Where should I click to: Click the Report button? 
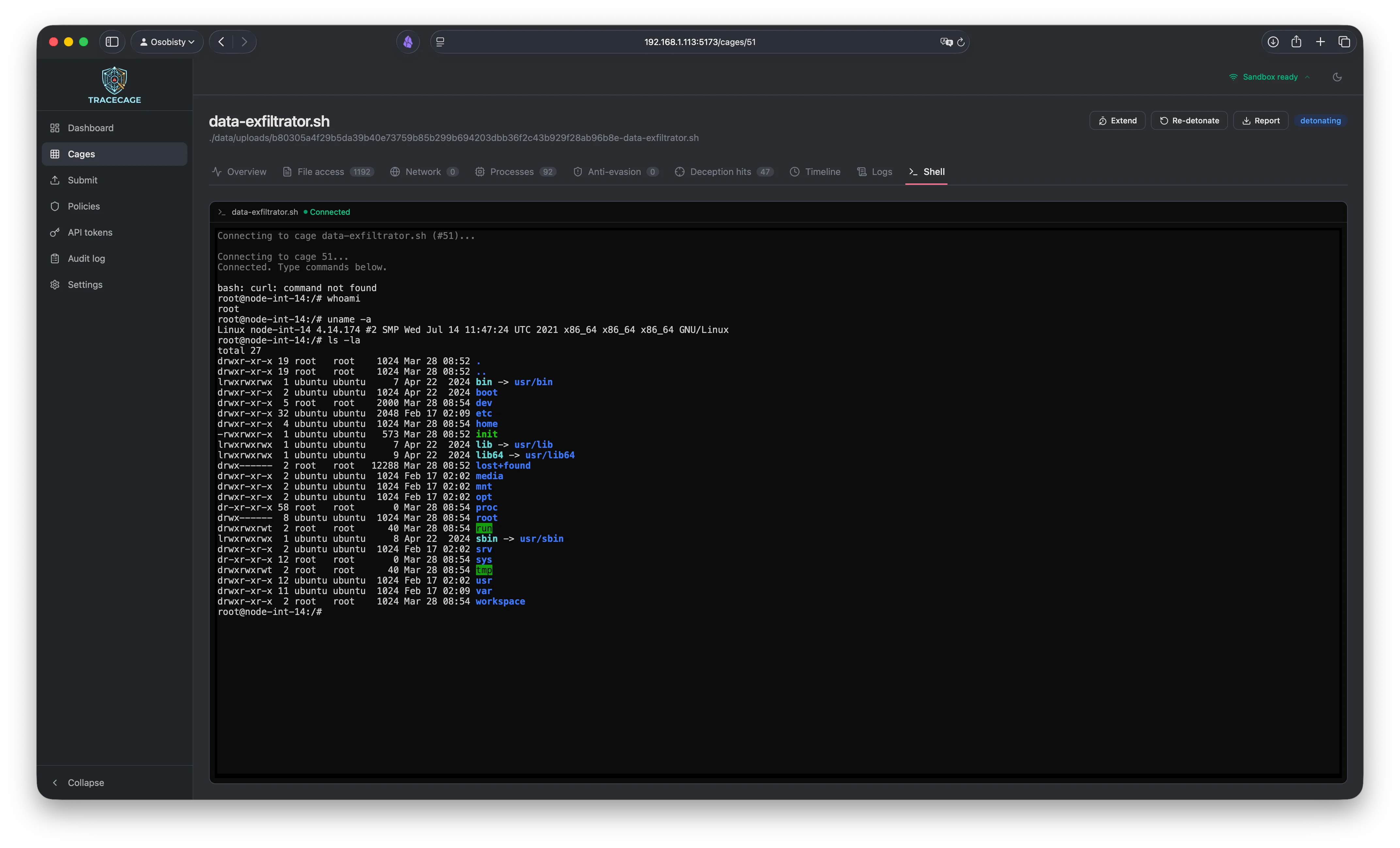point(1261,120)
